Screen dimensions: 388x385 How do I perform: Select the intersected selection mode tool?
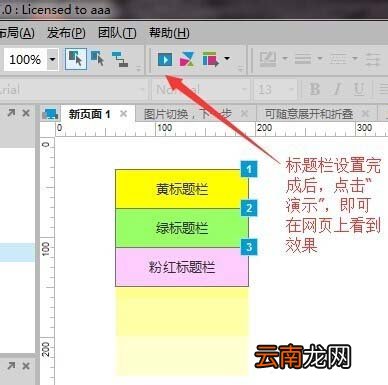76,59
